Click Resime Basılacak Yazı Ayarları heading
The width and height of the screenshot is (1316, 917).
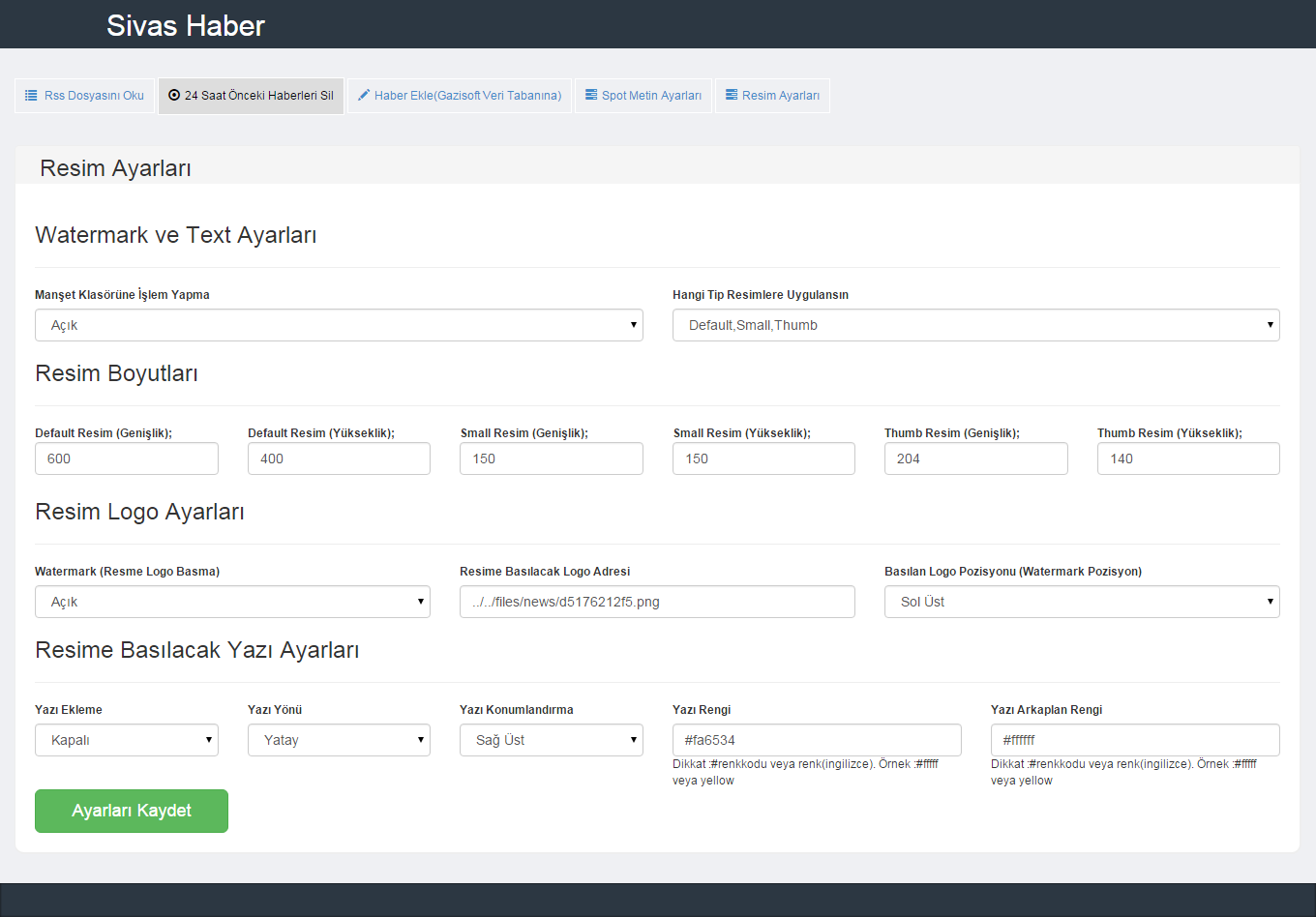tap(197, 650)
